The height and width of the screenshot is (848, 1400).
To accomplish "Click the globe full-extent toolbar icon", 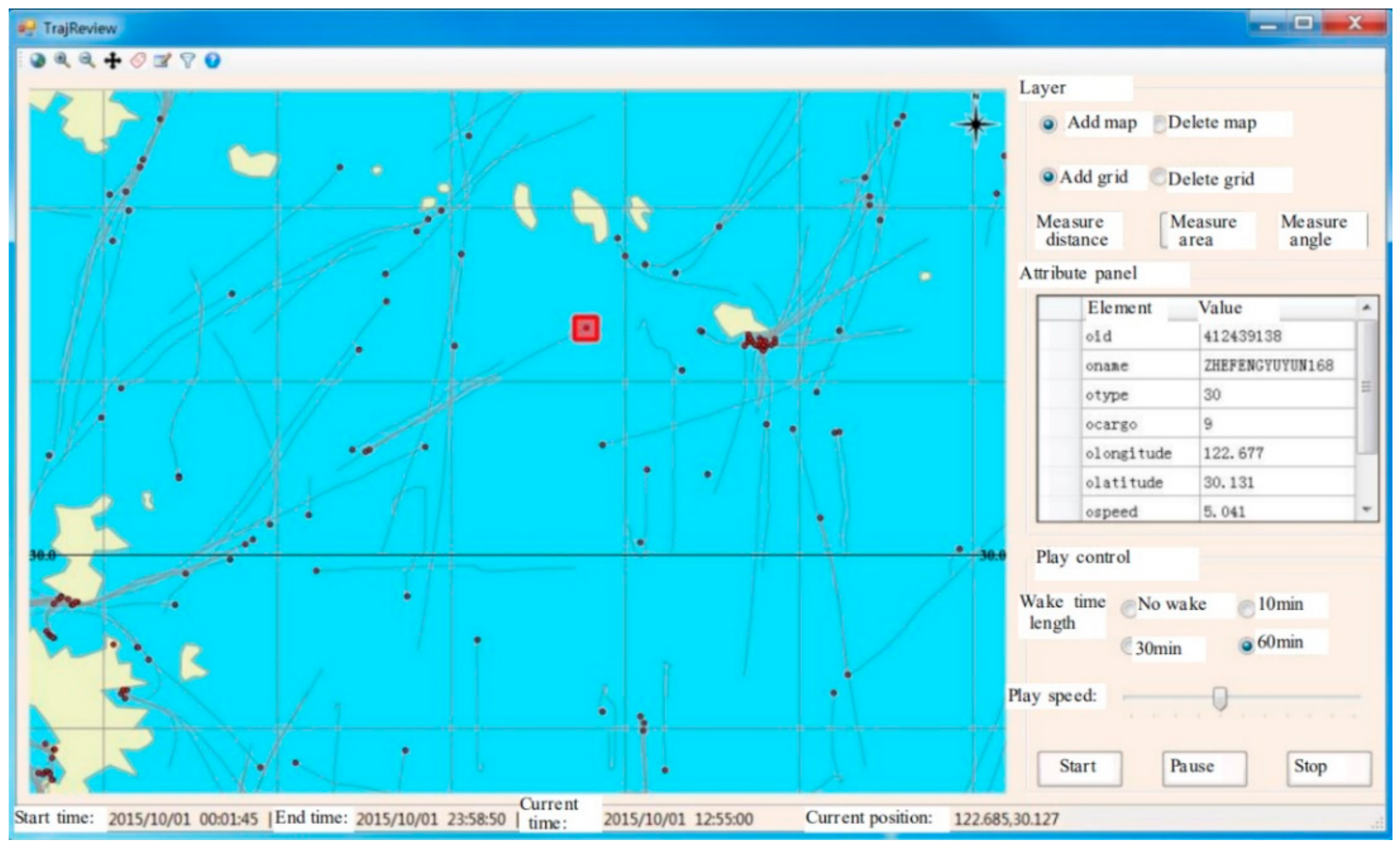I will 38,60.
